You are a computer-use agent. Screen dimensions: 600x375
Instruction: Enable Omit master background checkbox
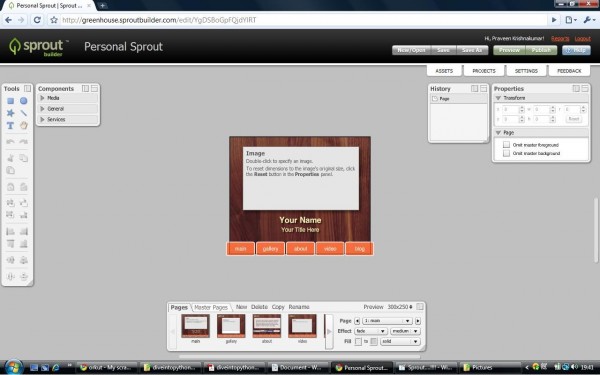point(506,153)
